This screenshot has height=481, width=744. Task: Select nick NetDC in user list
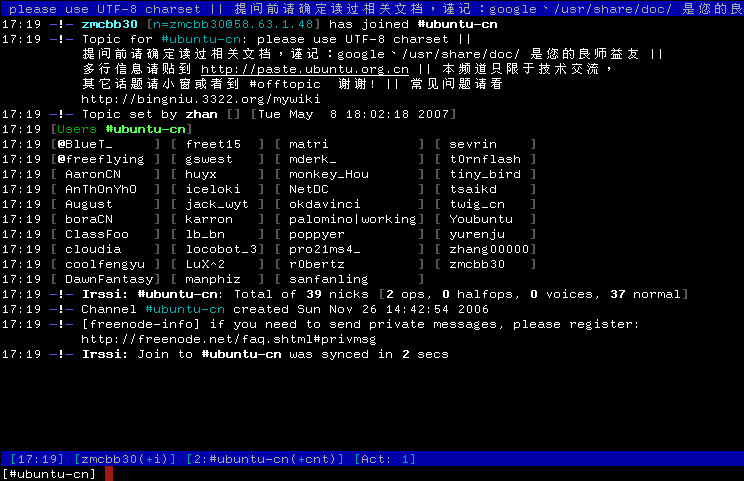(x=309, y=189)
